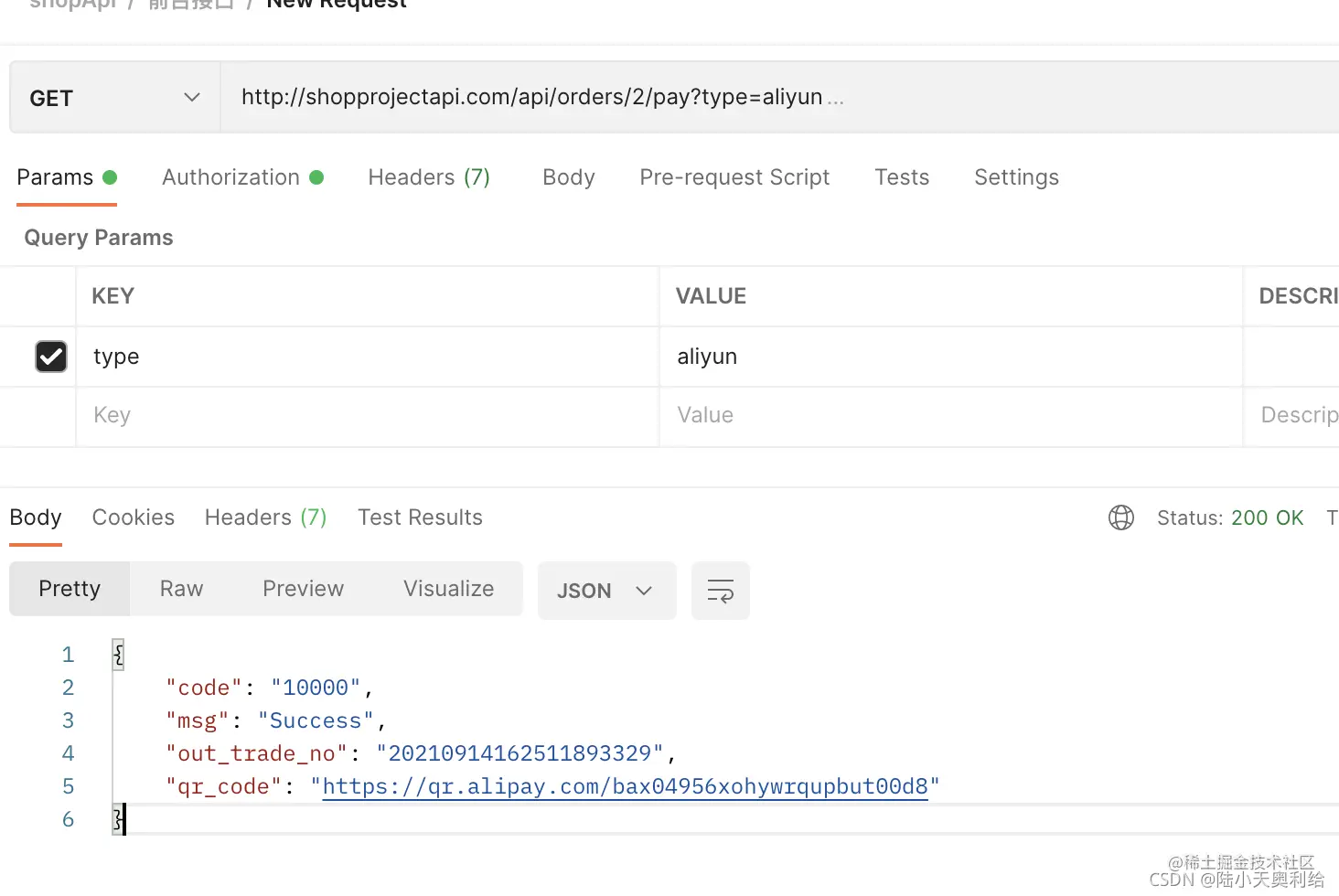Click the New Request breadcrumb title

(337, 4)
